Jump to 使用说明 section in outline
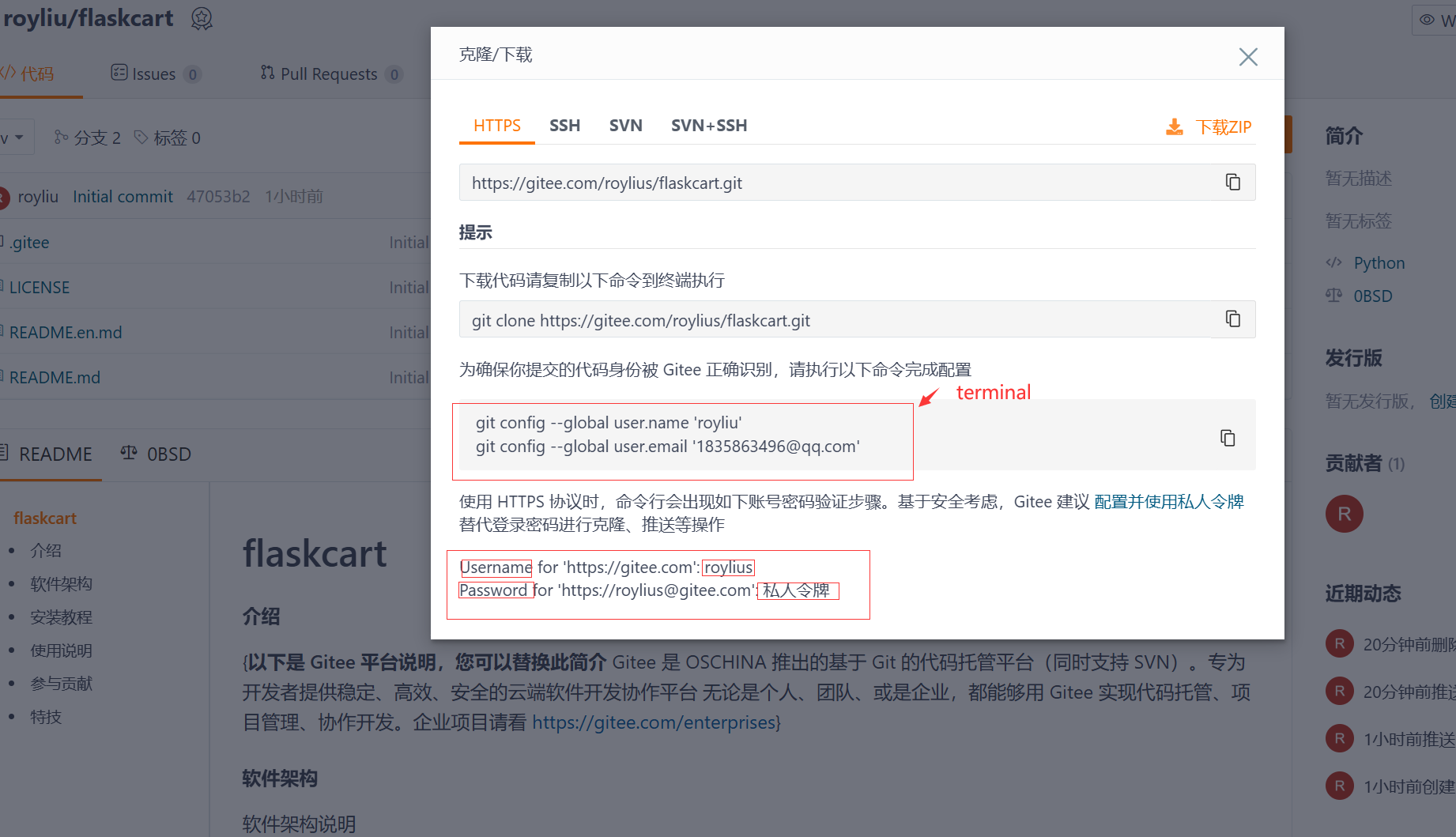The width and height of the screenshot is (1456, 837). point(61,650)
